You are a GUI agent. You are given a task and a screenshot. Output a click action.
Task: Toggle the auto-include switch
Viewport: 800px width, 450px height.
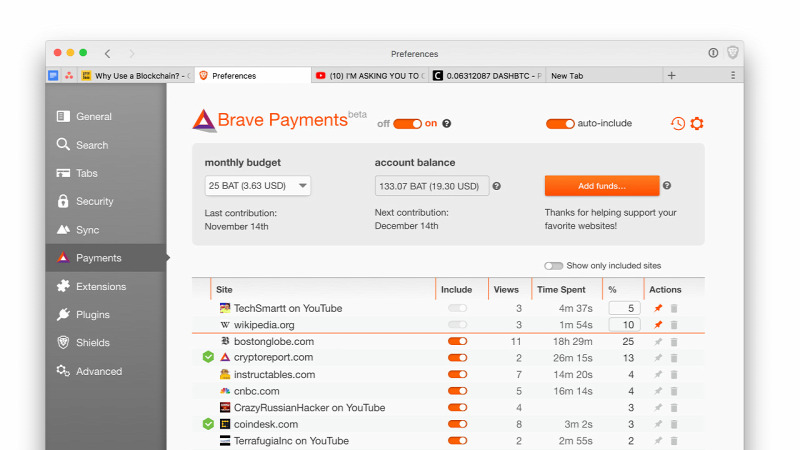560,123
